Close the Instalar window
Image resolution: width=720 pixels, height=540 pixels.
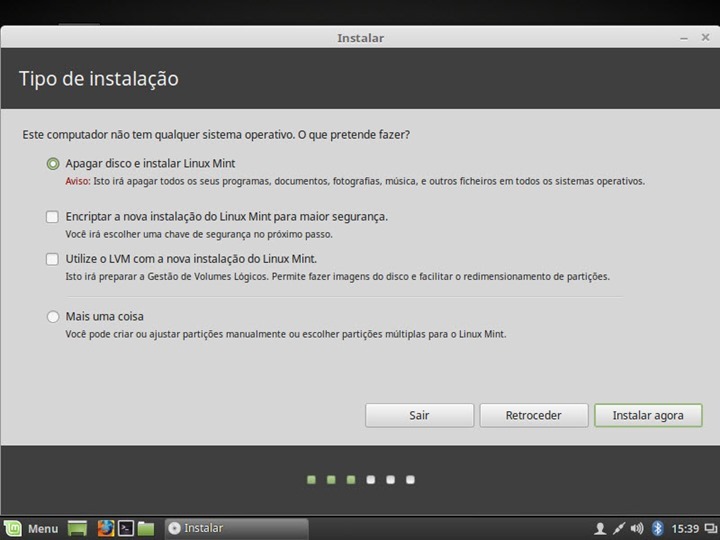tap(705, 37)
